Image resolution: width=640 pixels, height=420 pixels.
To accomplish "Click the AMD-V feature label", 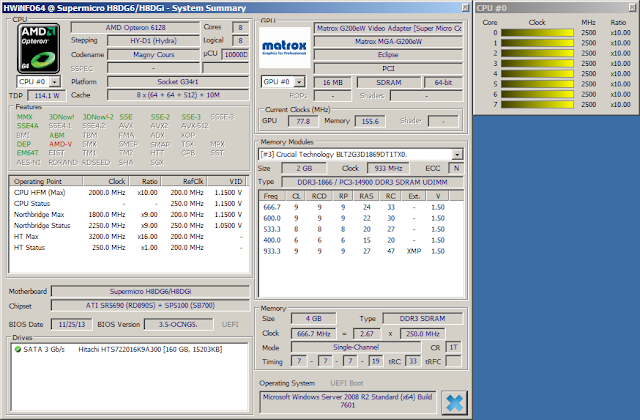I will (60, 144).
